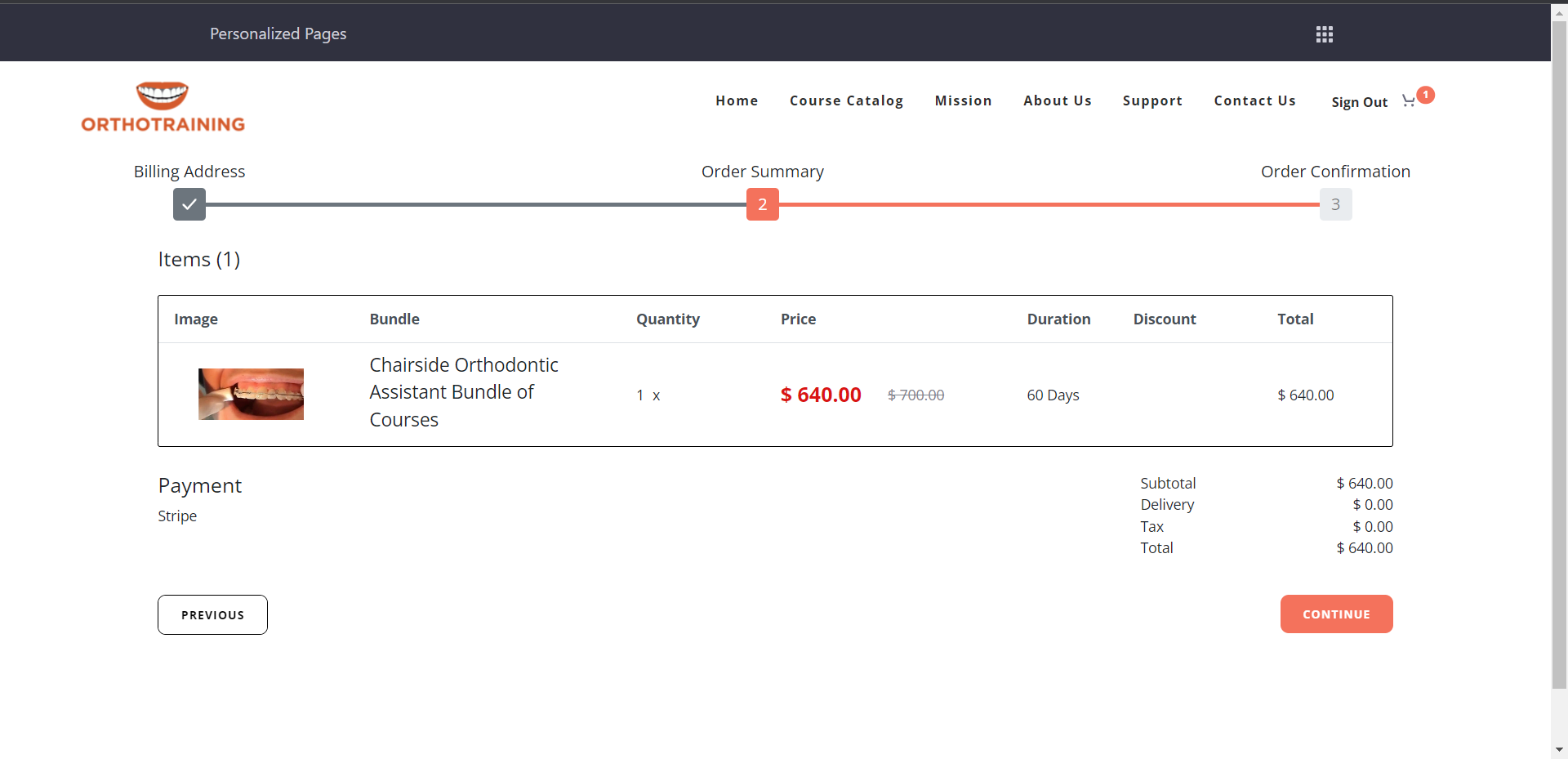The width and height of the screenshot is (1568, 759).
Task: Click the OrthoTraining logo
Action: tap(163, 107)
